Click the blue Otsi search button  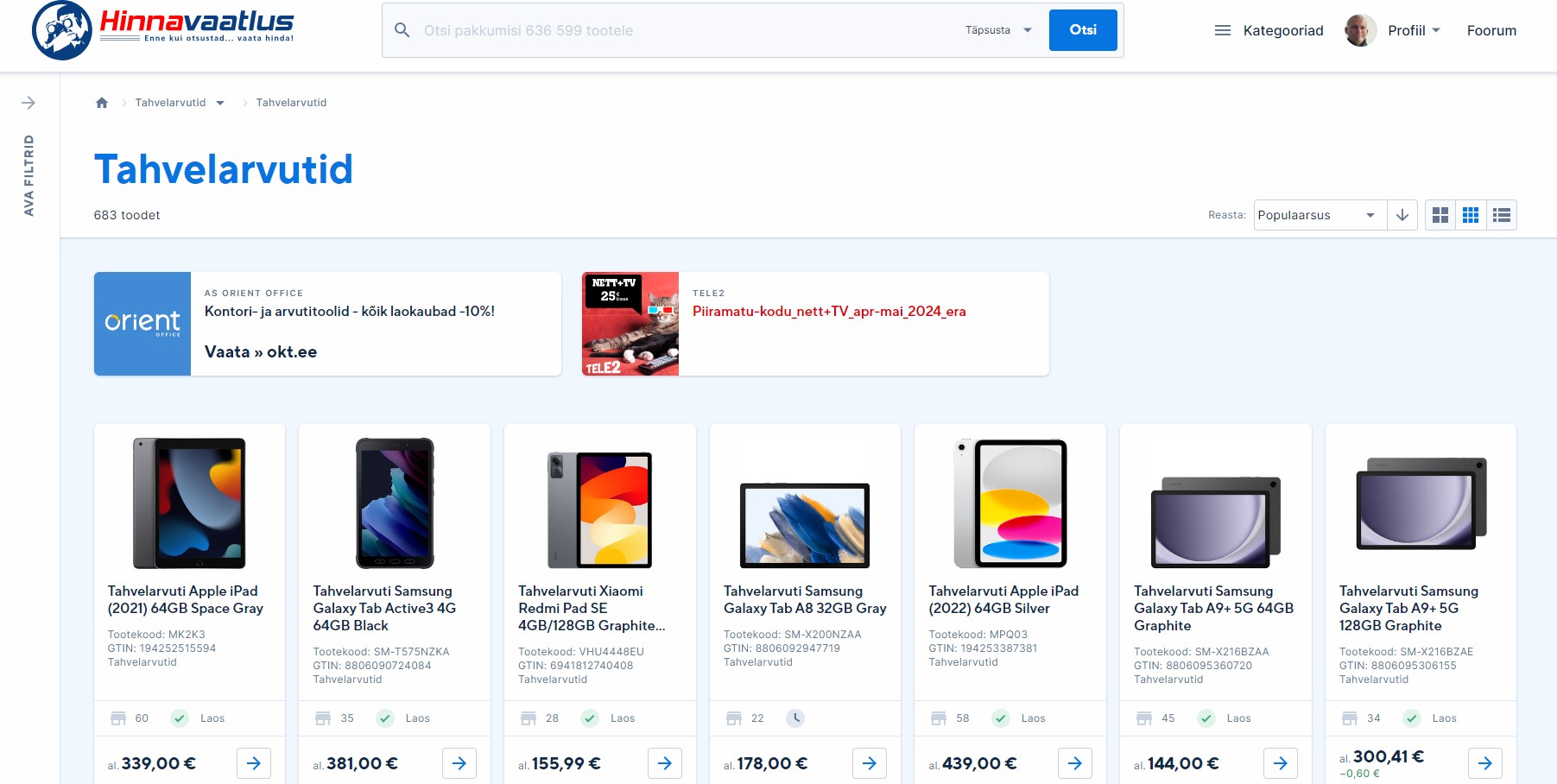(1083, 30)
